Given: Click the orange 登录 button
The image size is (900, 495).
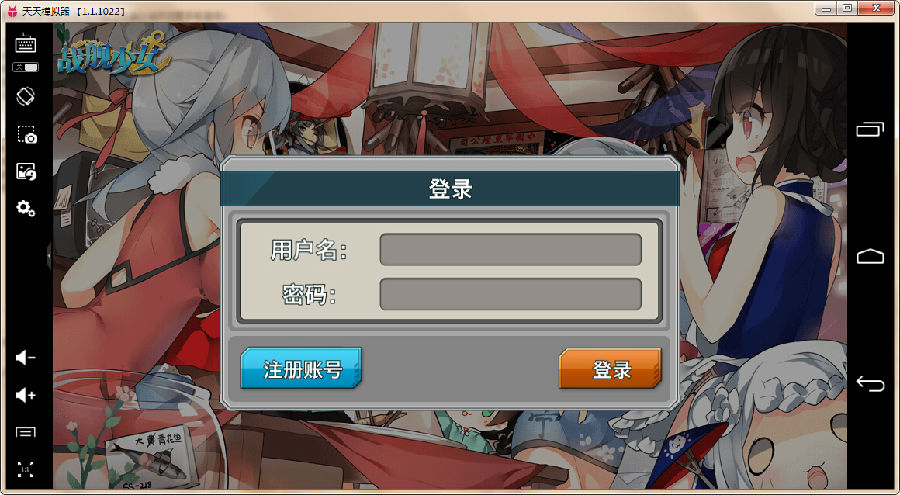Looking at the screenshot, I should [610, 368].
